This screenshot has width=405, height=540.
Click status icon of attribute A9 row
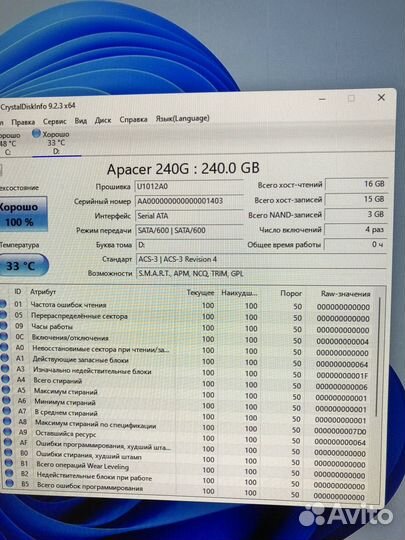tap(8, 432)
